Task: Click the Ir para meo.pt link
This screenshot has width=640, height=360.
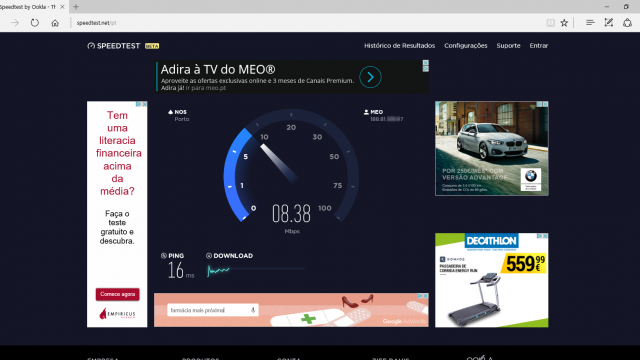Action: click(x=206, y=88)
